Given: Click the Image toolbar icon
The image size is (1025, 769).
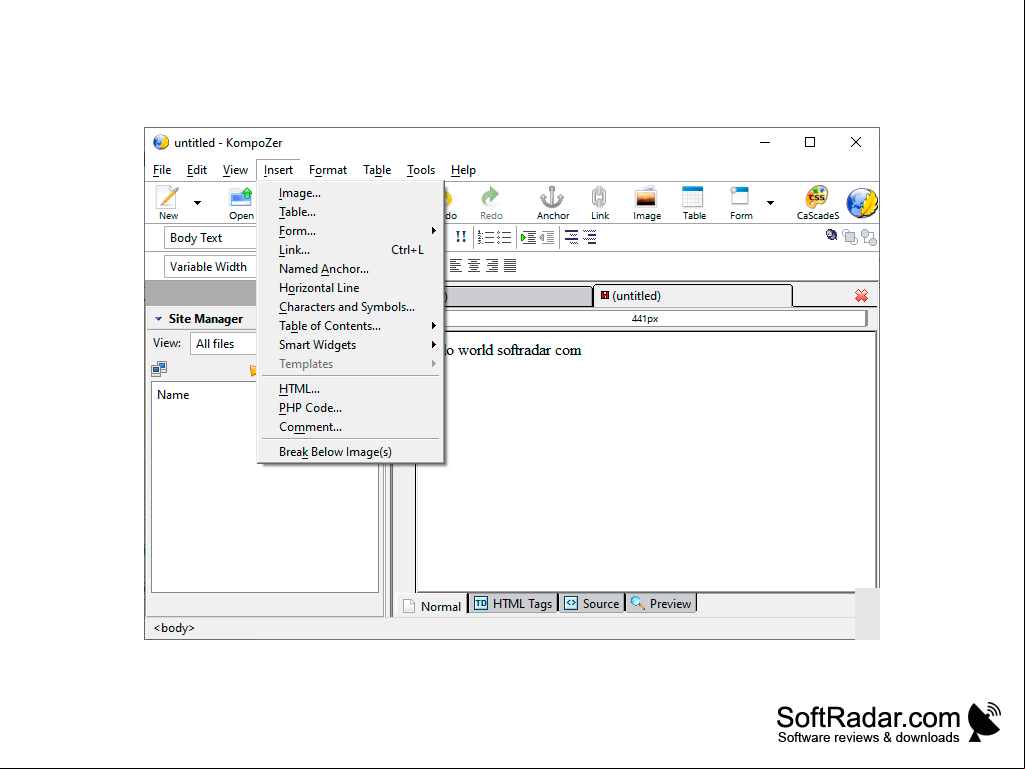Looking at the screenshot, I should 646,197.
